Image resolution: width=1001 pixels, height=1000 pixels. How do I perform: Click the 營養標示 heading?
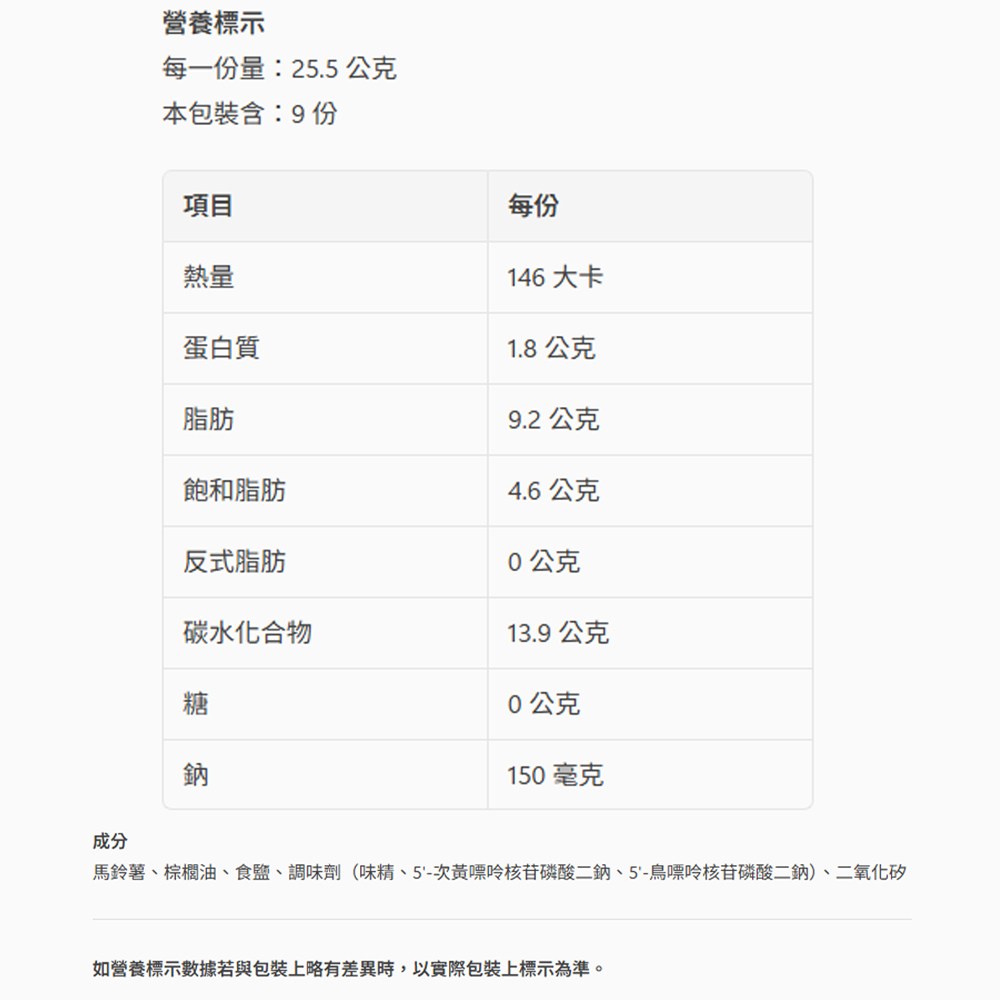click(x=213, y=24)
